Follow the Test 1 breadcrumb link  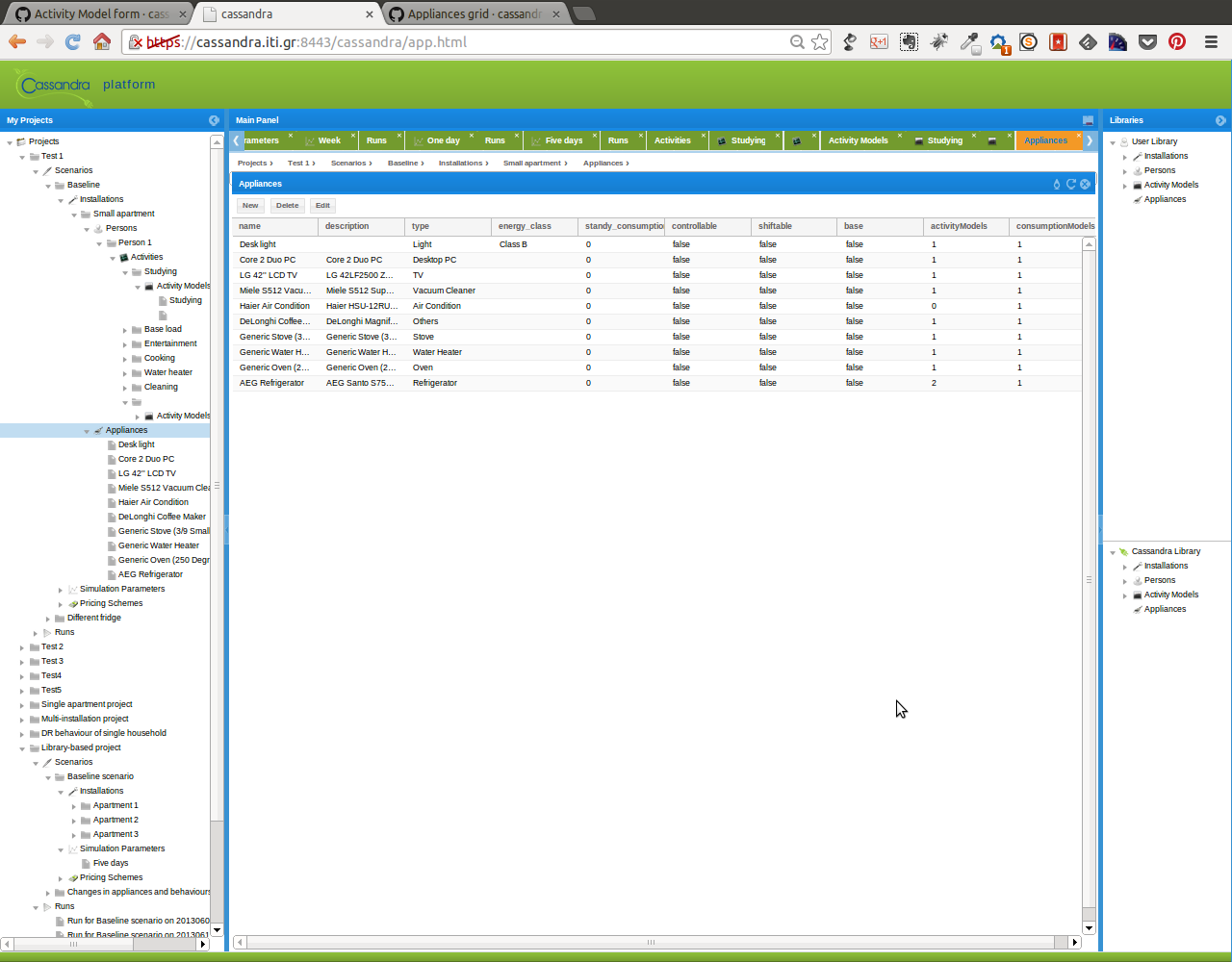[298, 164]
